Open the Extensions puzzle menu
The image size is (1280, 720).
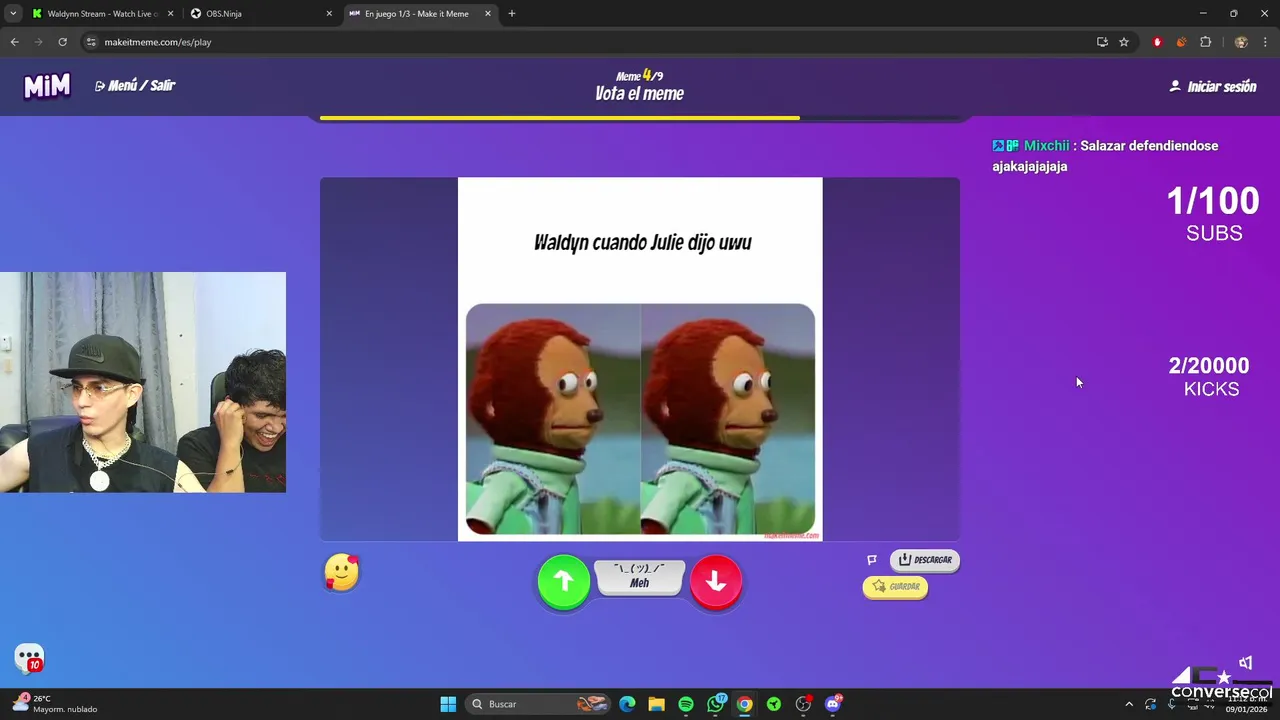1205,42
